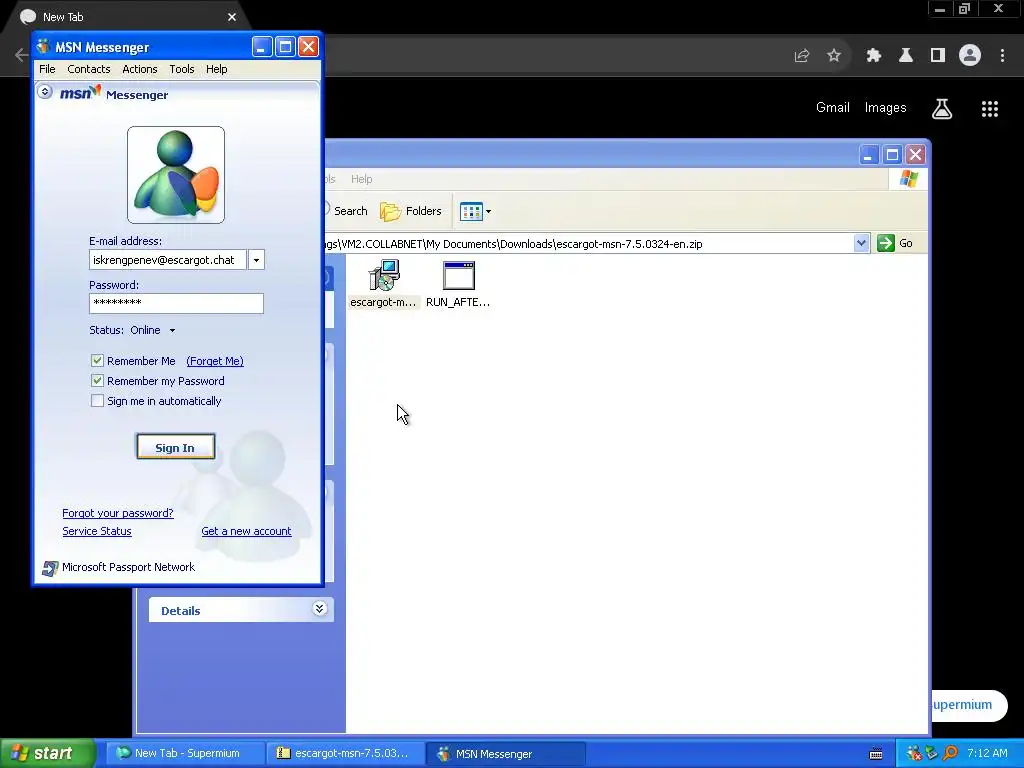Open the Actions menu
1024x768 pixels.
tap(140, 69)
